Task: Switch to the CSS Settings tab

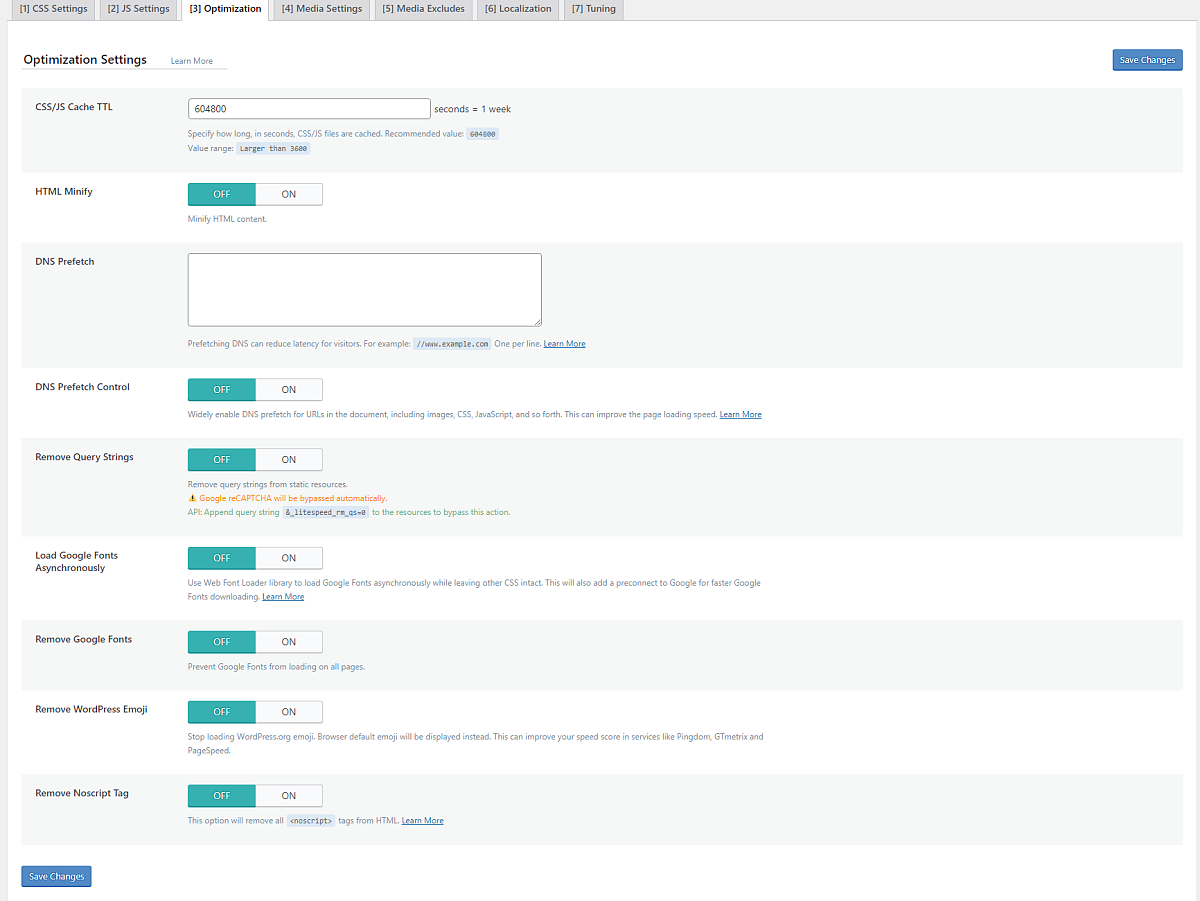Action: (x=53, y=9)
